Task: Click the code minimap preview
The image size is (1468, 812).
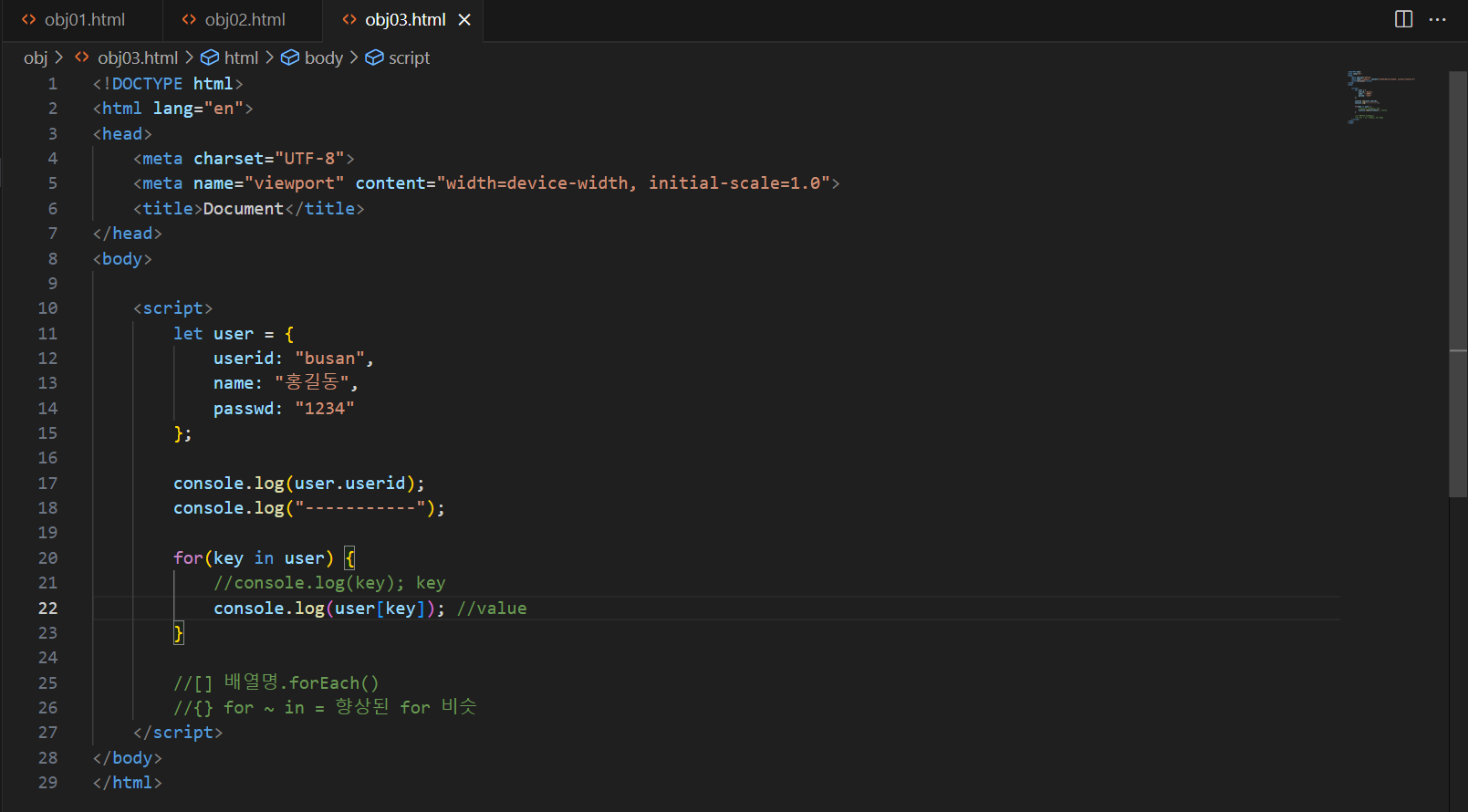Action: pos(1381,97)
